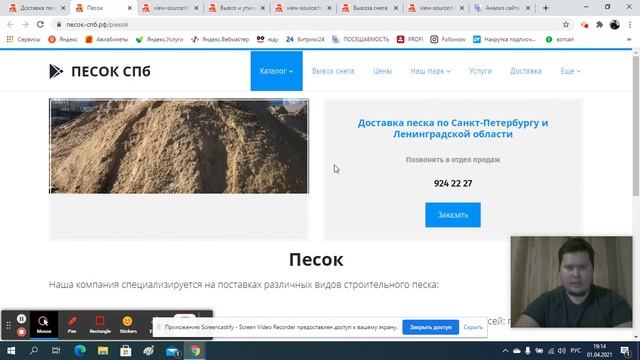Switch to the Анализ сайта tab

coord(503,8)
